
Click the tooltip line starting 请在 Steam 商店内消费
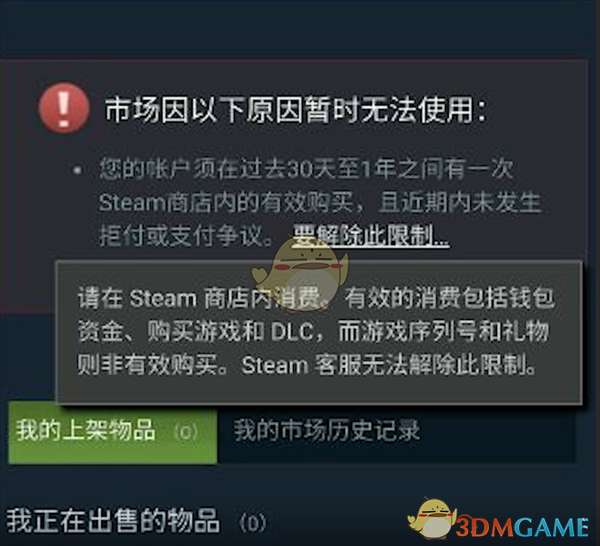pyautogui.click(x=316, y=298)
